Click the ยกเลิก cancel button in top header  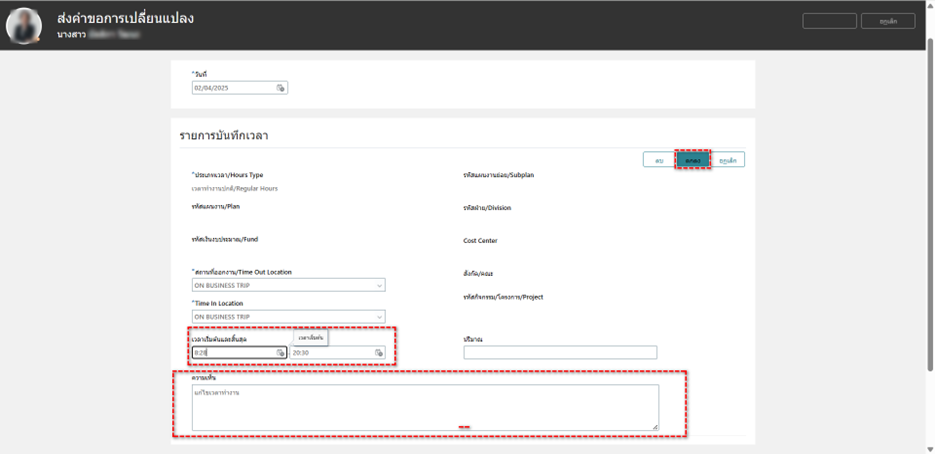tap(887, 21)
